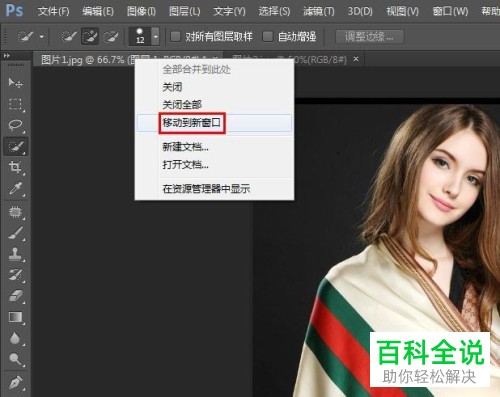
Task: Select the Gradient tool
Action: (x=15, y=317)
